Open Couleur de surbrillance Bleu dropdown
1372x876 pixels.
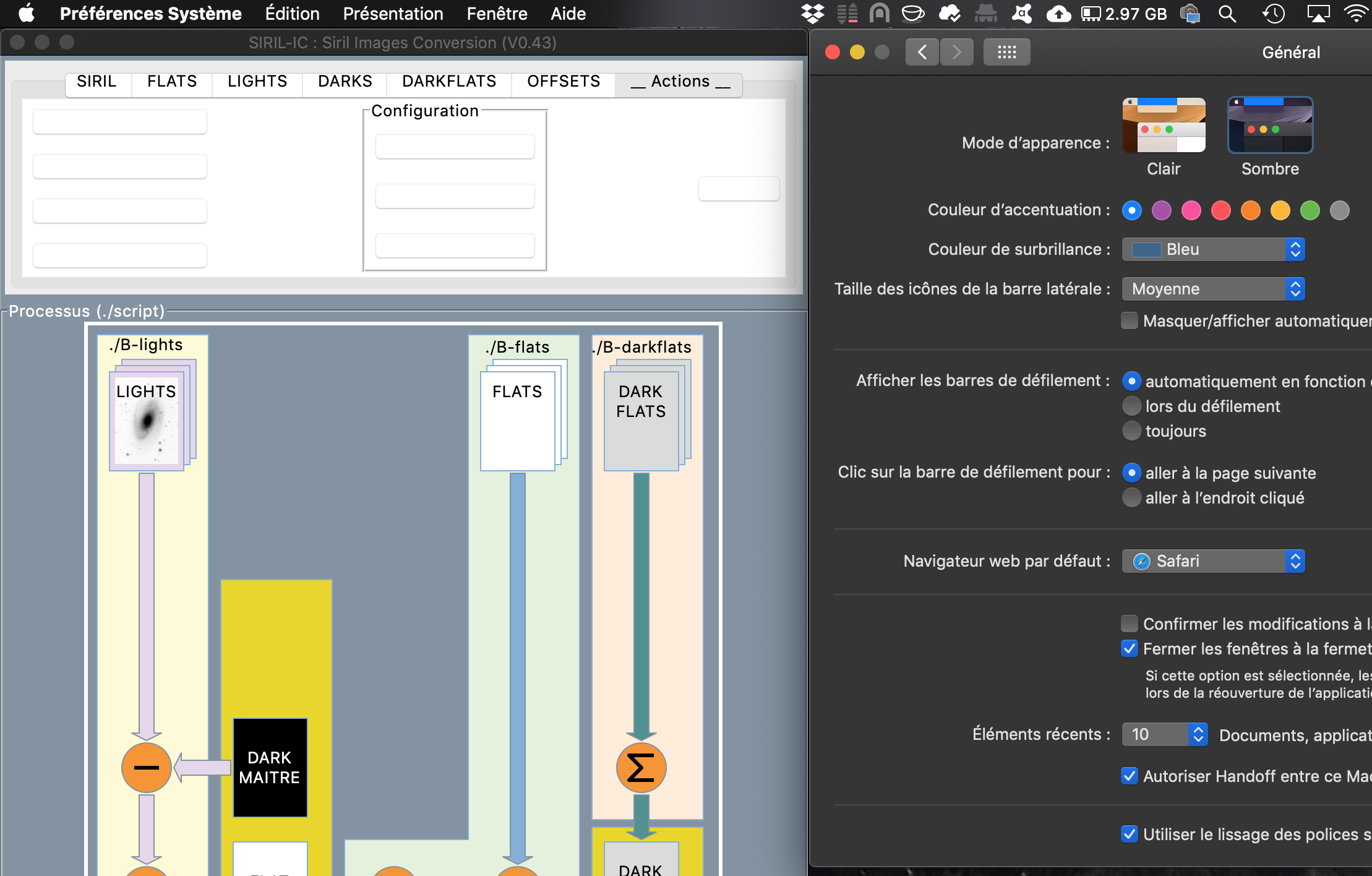click(1213, 249)
